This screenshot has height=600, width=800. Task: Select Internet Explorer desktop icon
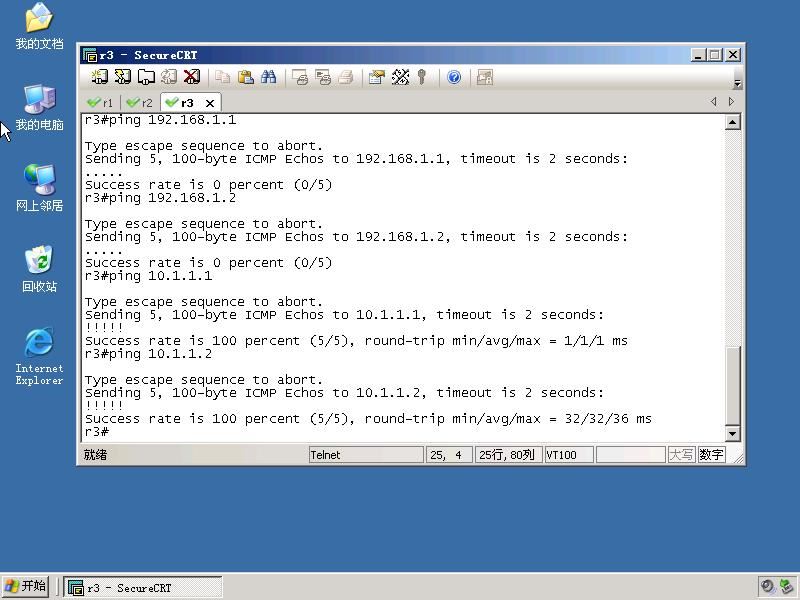point(39,356)
